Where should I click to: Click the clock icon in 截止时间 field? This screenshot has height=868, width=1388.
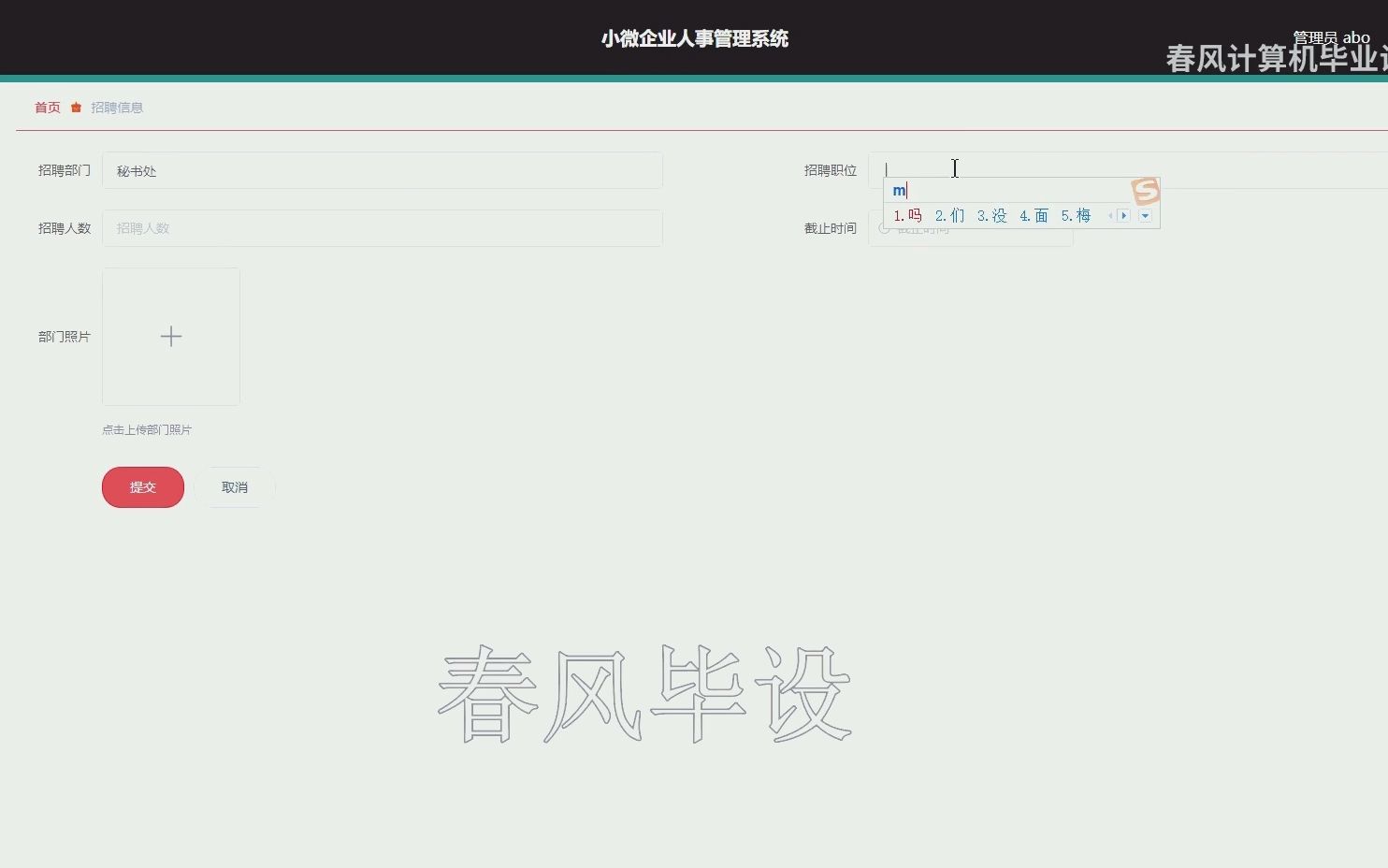pyautogui.click(x=884, y=228)
